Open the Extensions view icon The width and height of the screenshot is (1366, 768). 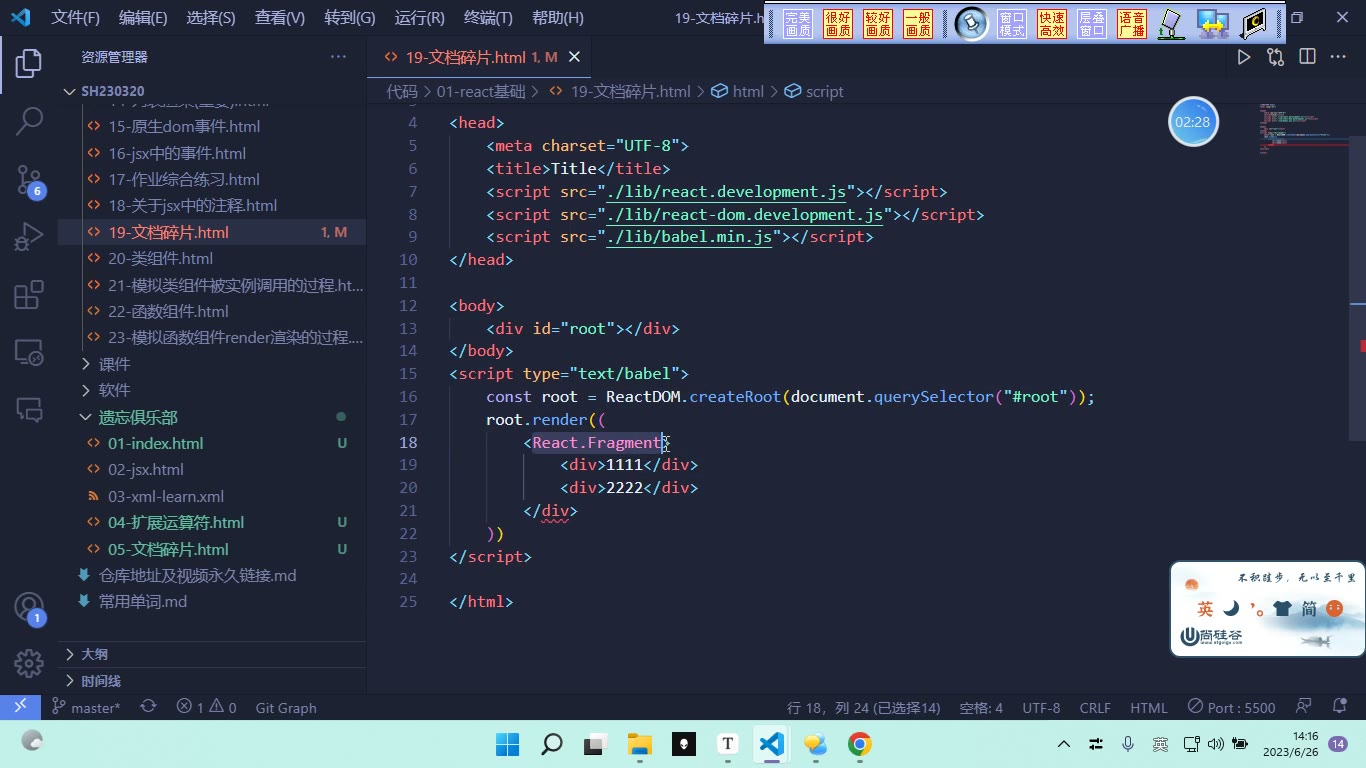(x=29, y=294)
